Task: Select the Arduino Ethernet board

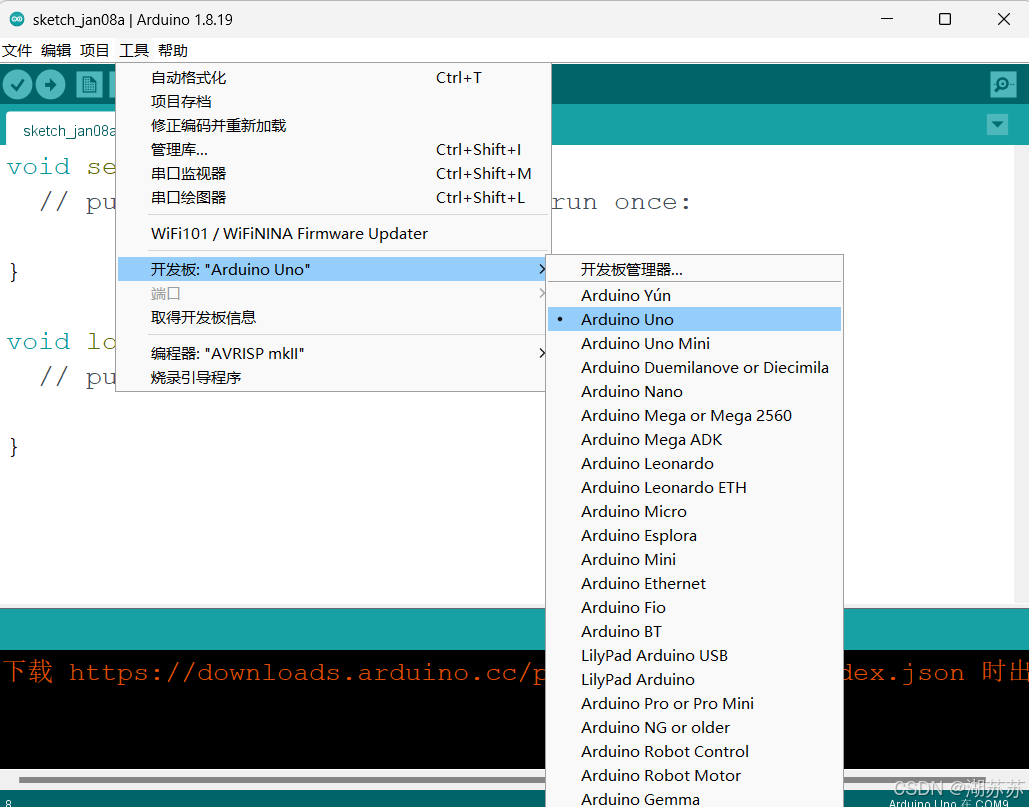Action: pos(694,584)
